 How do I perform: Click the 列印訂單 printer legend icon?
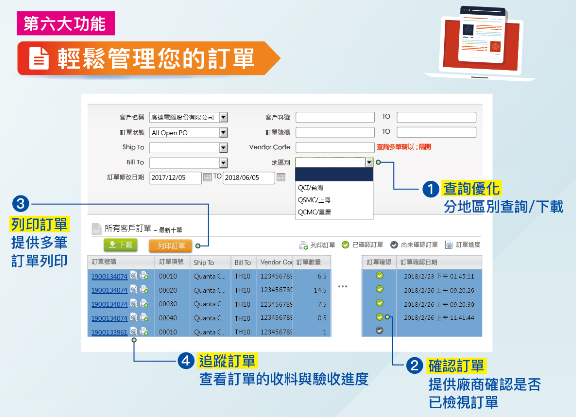pyautogui.click(x=303, y=245)
